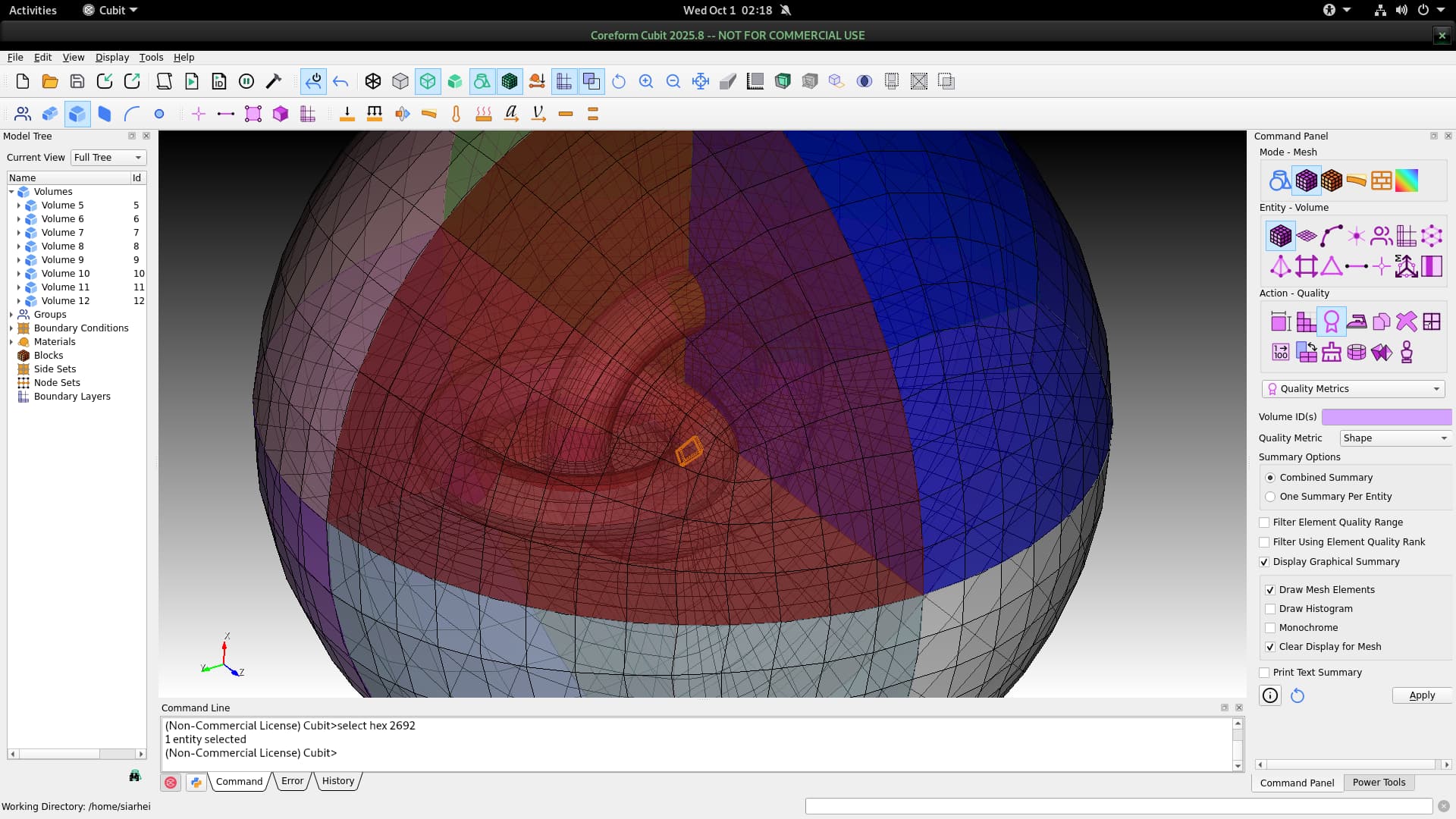This screenshot has width=1456, height=819.
Task: Click the Zoom In magnifier icon
Action: point(646,81)
